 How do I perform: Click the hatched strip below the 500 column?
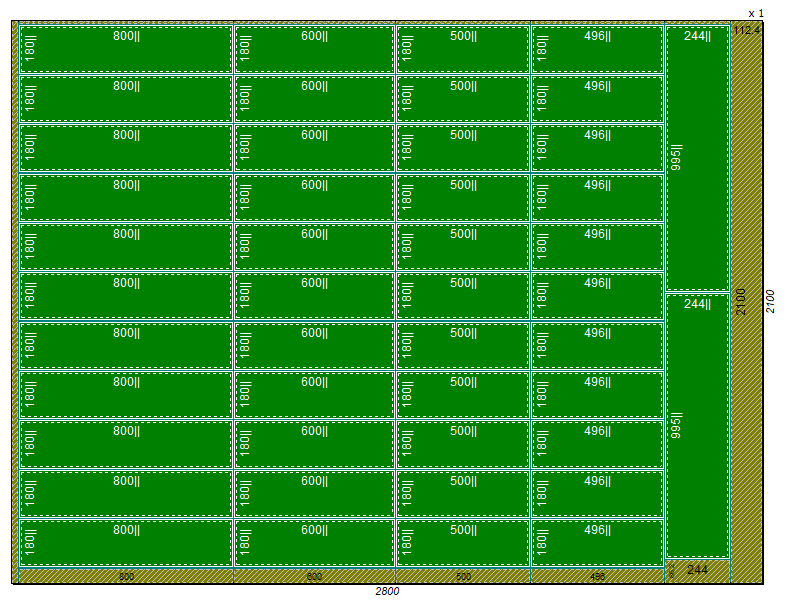pos(463,576)
